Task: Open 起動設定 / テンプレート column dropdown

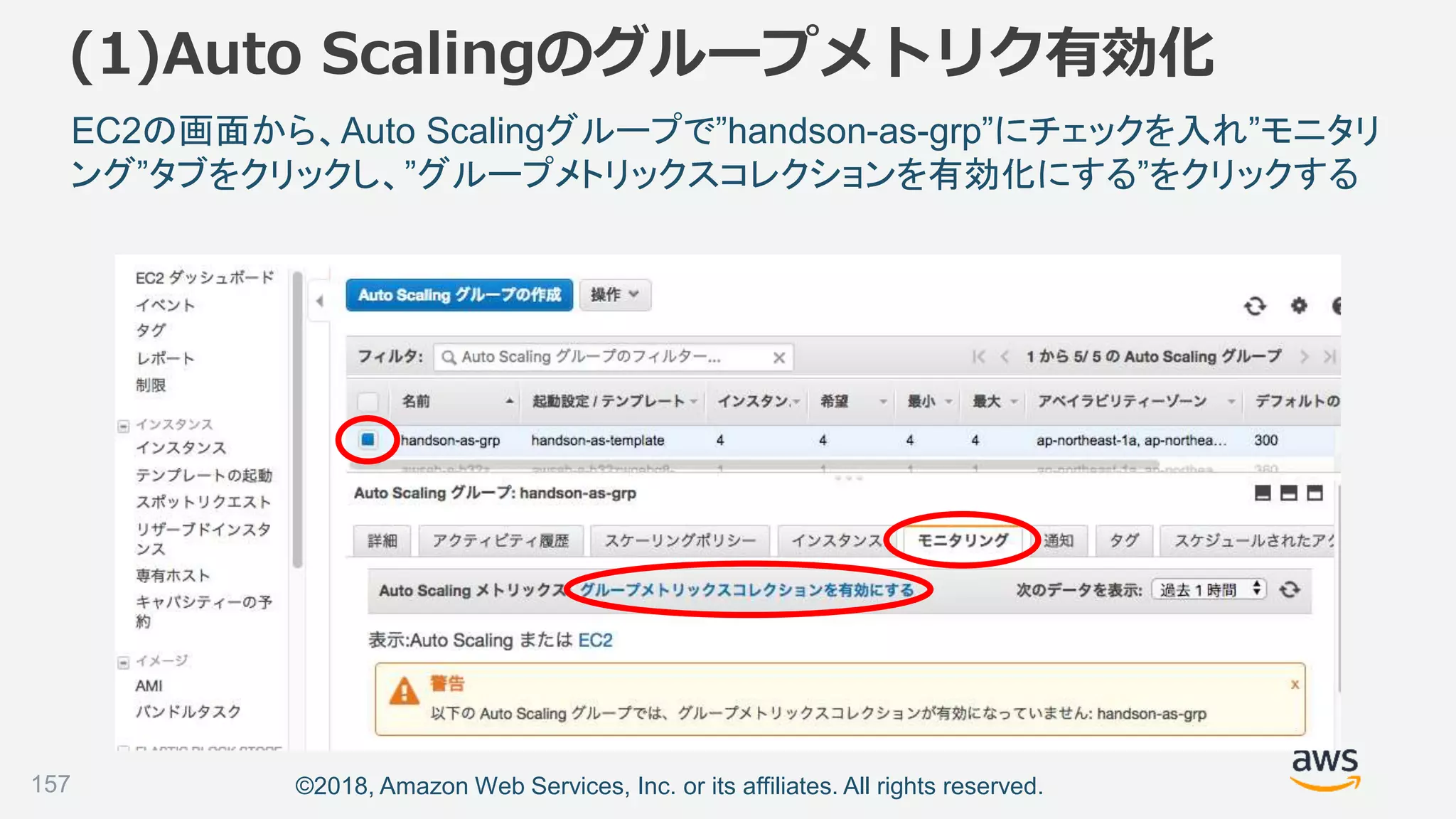Action: (693, 402)
